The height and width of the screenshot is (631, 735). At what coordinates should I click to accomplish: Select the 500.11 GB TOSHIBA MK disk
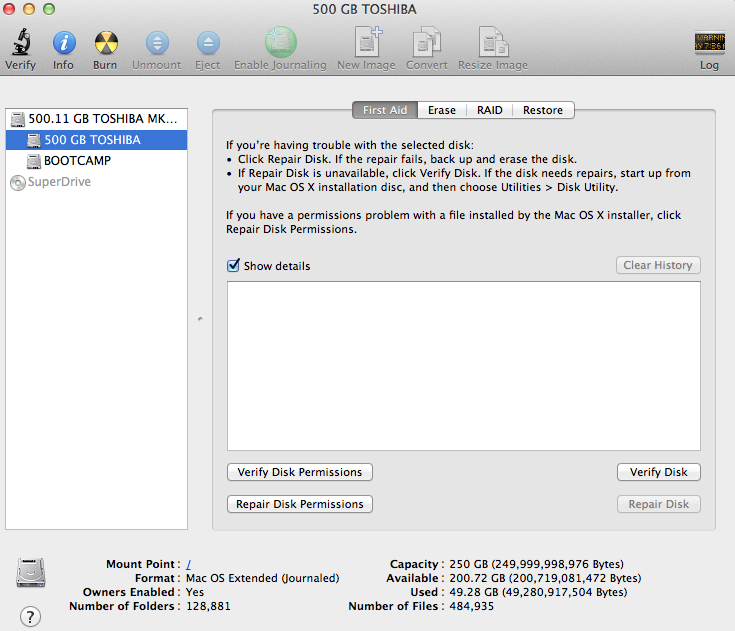96,119
